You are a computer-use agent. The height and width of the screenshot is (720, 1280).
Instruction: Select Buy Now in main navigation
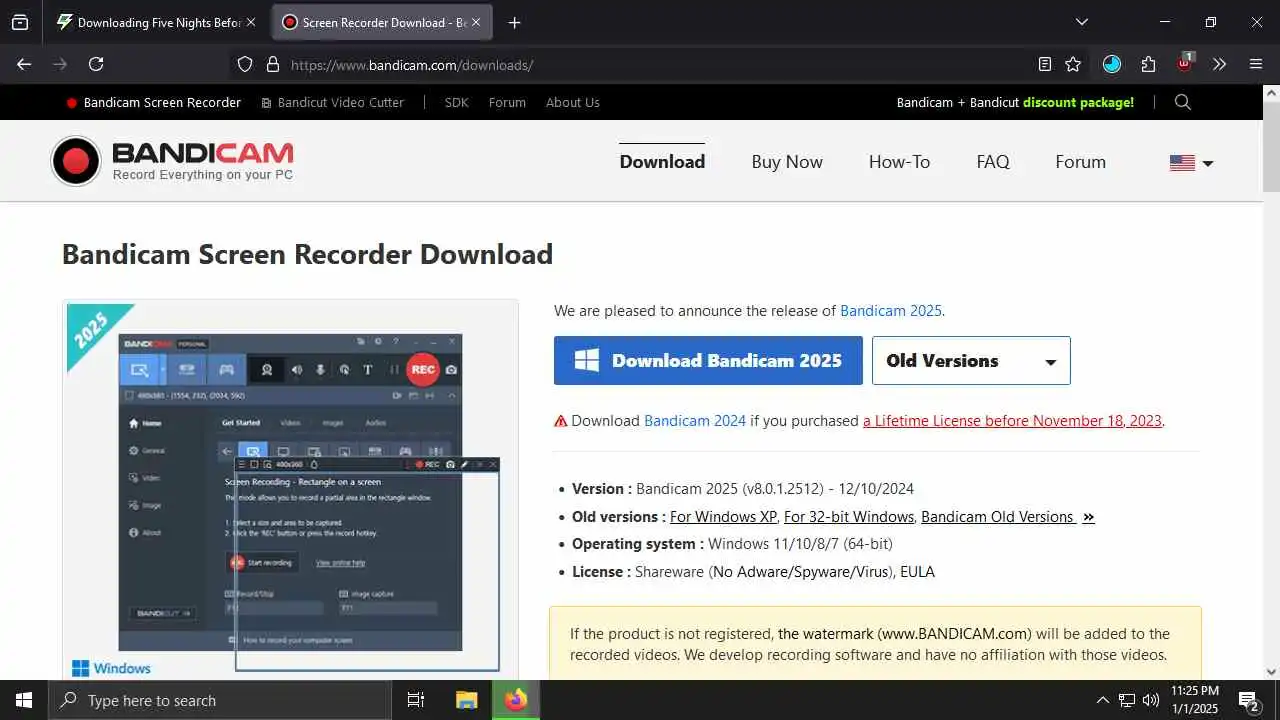(787, 162)
